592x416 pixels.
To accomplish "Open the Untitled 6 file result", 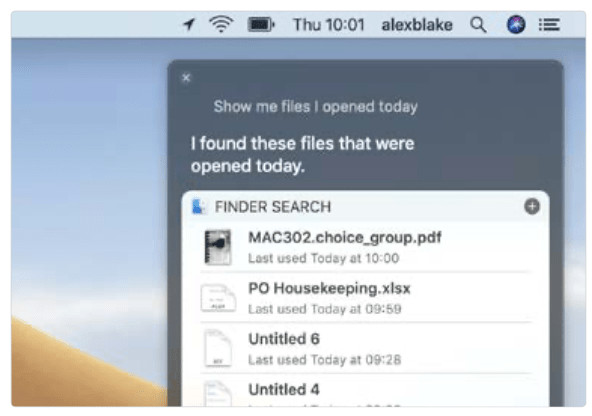I will point(365,348).
